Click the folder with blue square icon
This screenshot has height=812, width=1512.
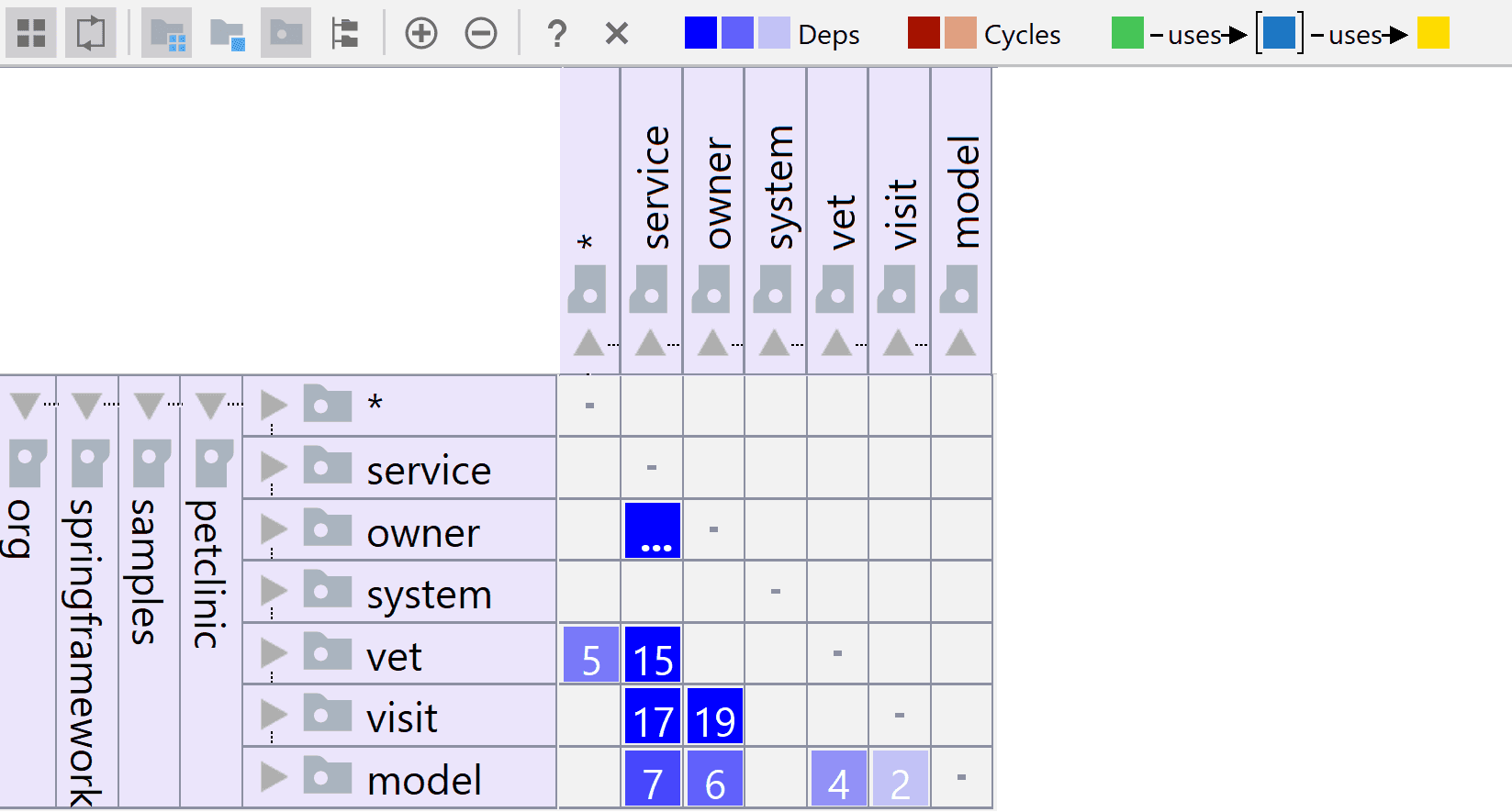pos(227,34)
